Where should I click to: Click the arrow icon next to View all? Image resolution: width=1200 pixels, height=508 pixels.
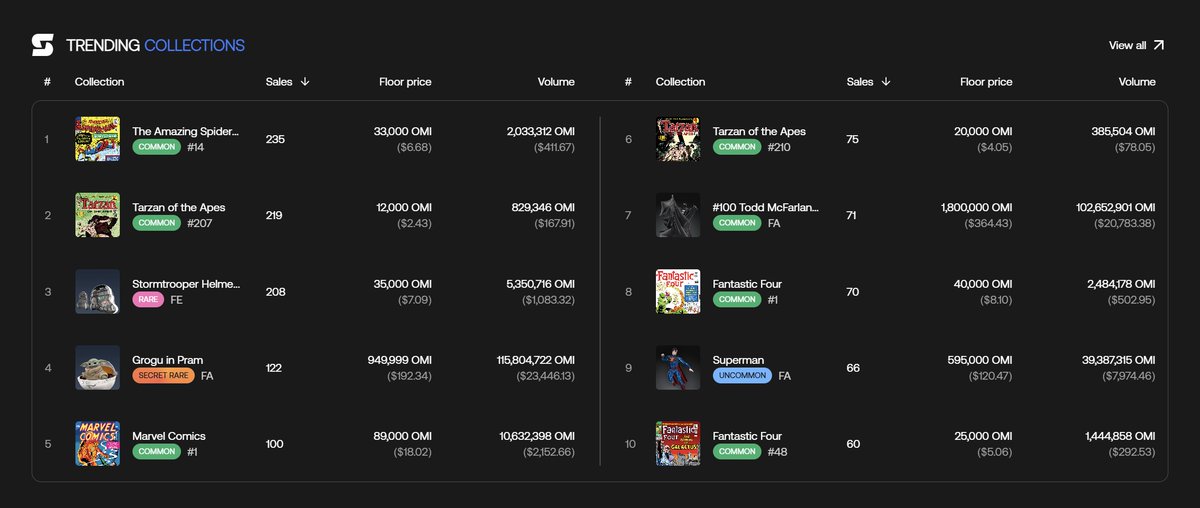pyautogui.click(x=1159, y=45)
